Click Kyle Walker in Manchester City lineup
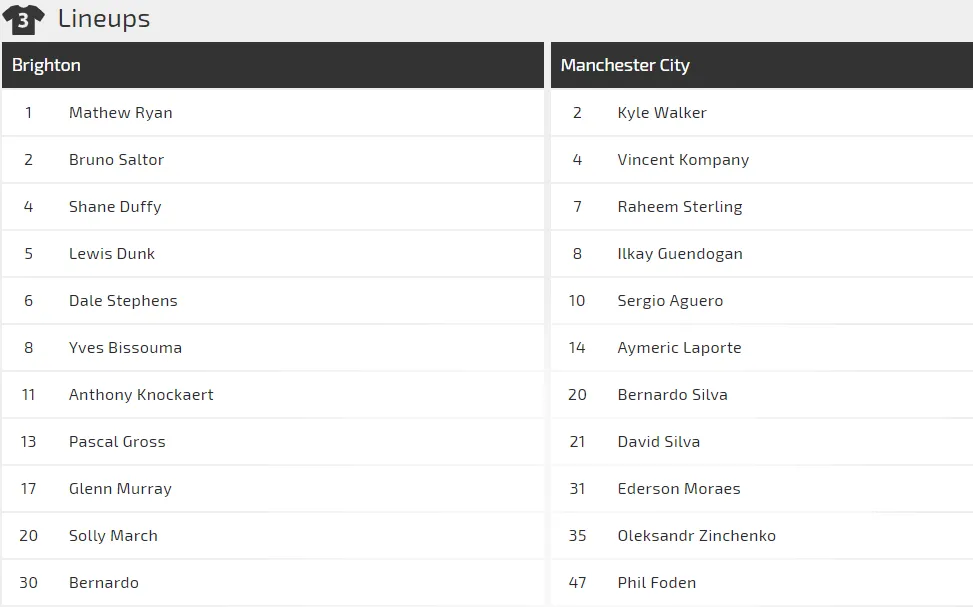 [x=662, y=113]
